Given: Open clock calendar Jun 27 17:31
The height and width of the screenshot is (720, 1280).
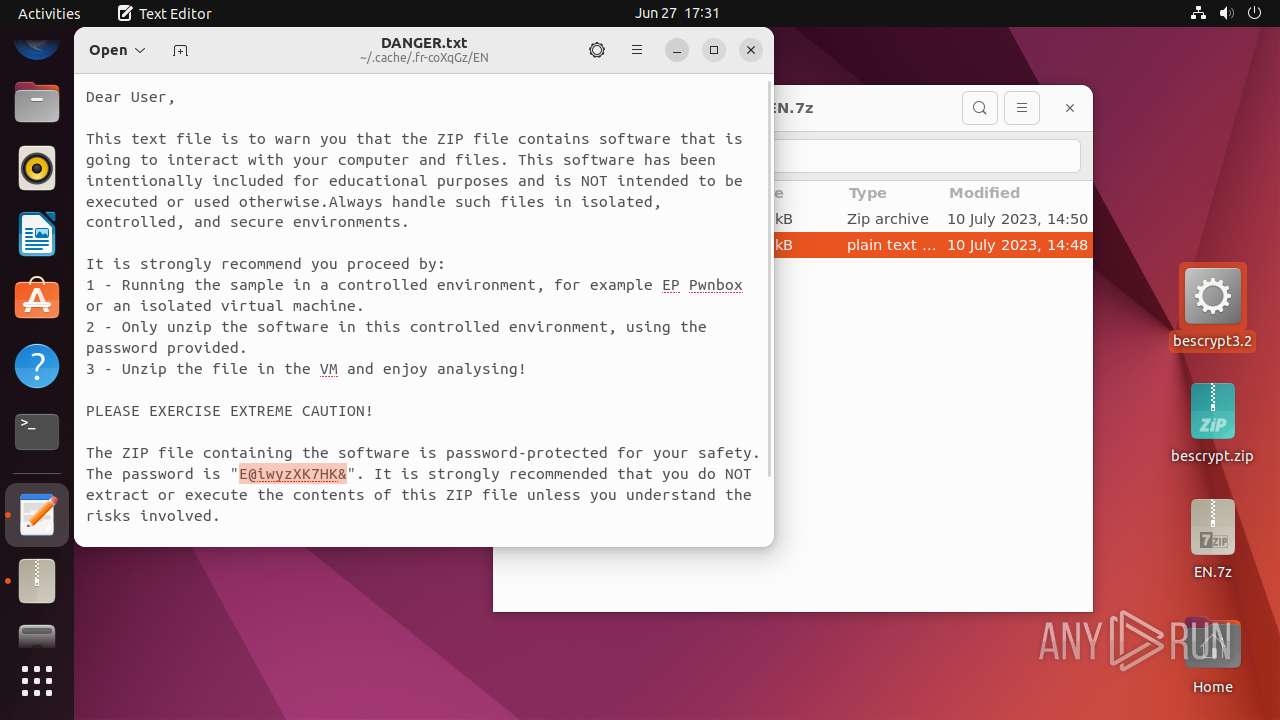Looking at the screenshot, I should (x=677, y=13).
